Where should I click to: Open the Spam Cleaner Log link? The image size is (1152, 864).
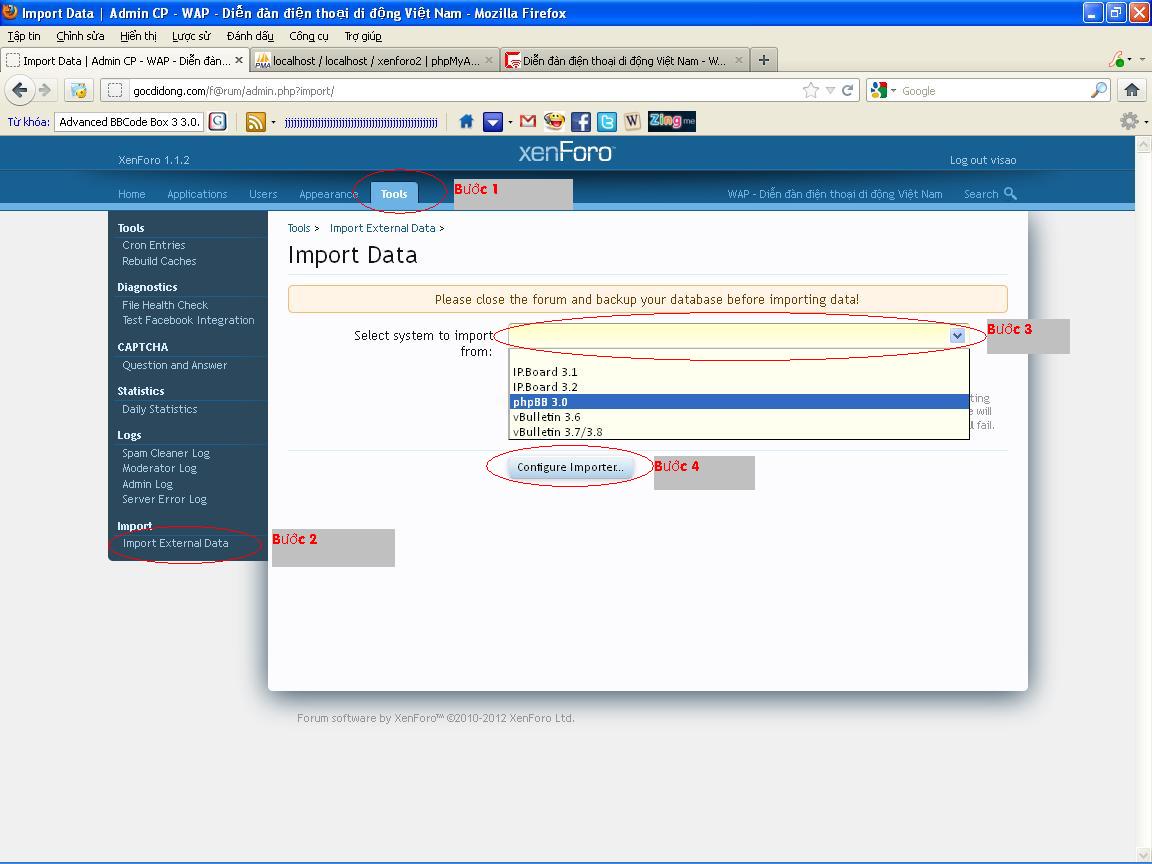pyautogui.click(x=165, y=453)
